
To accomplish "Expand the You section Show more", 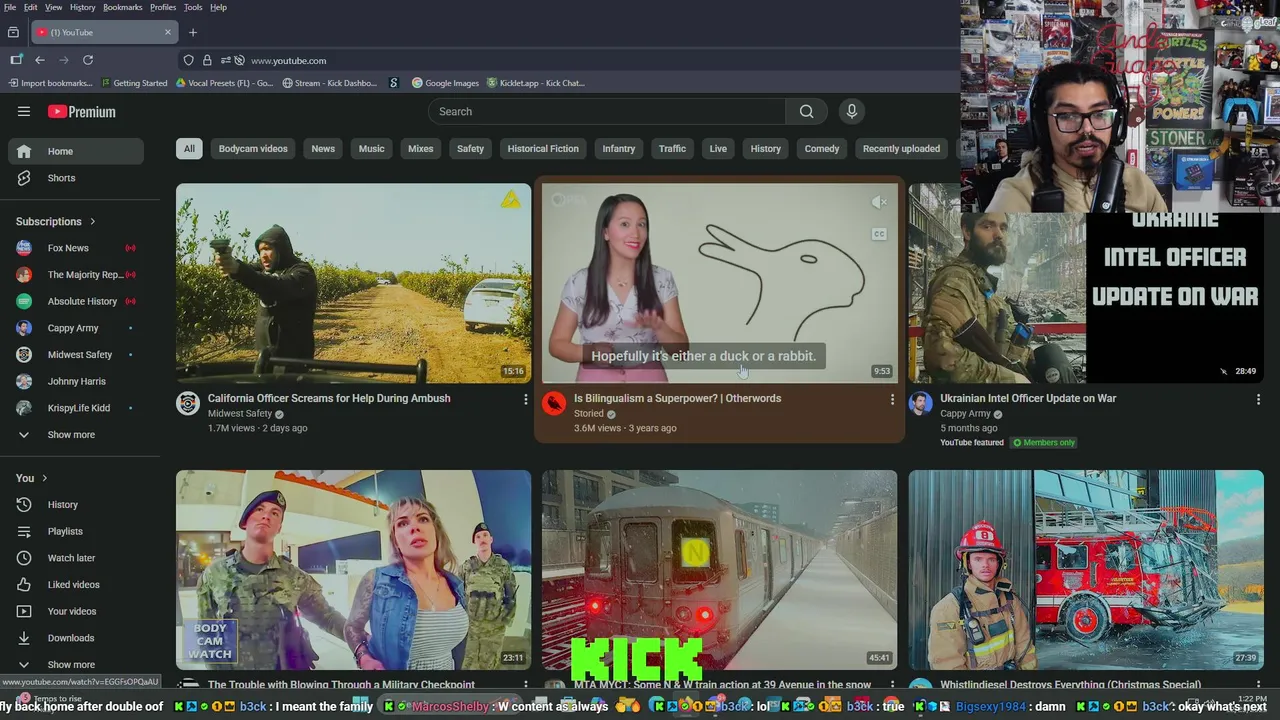I will point(76,665).
